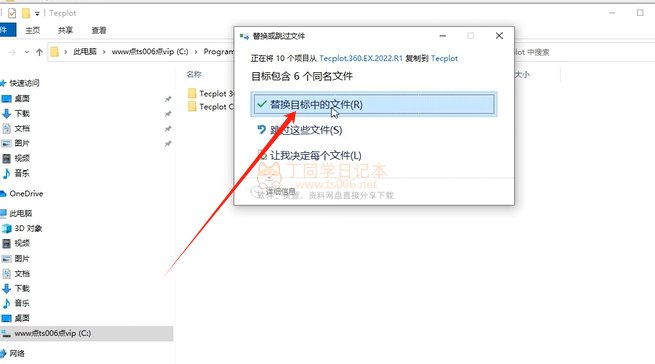Sort by the 名称 column header
Viewport: 655px width, 364px height.
[x=194, y=74]
